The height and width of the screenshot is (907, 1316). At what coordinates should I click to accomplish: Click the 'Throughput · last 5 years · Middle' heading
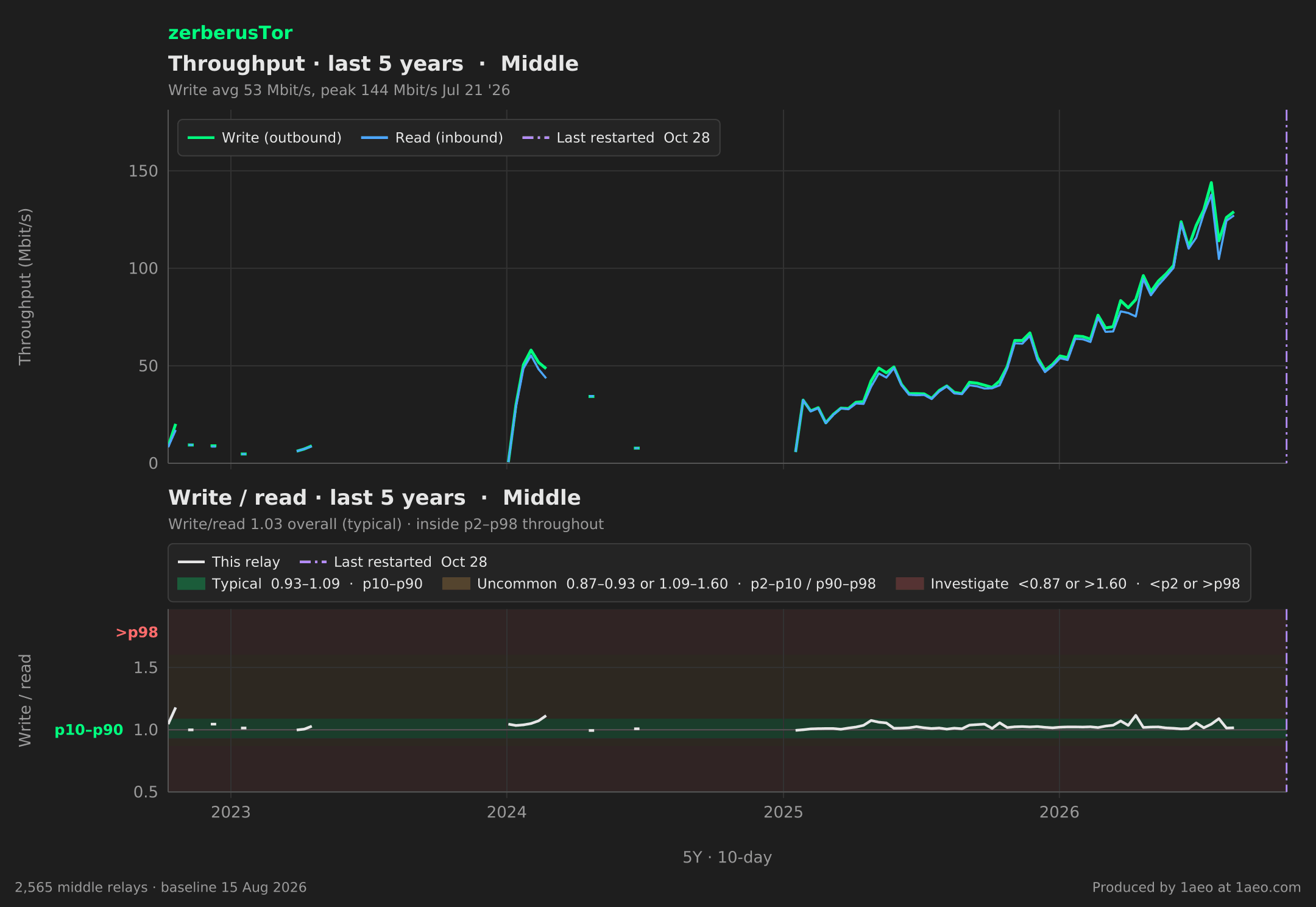(x=373, y=63)
